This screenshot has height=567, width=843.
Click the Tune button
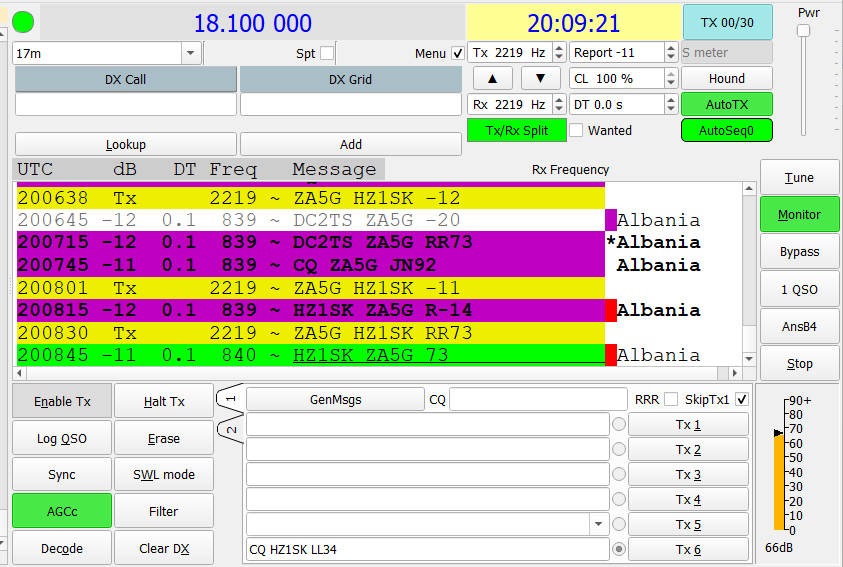click(799, 177)
